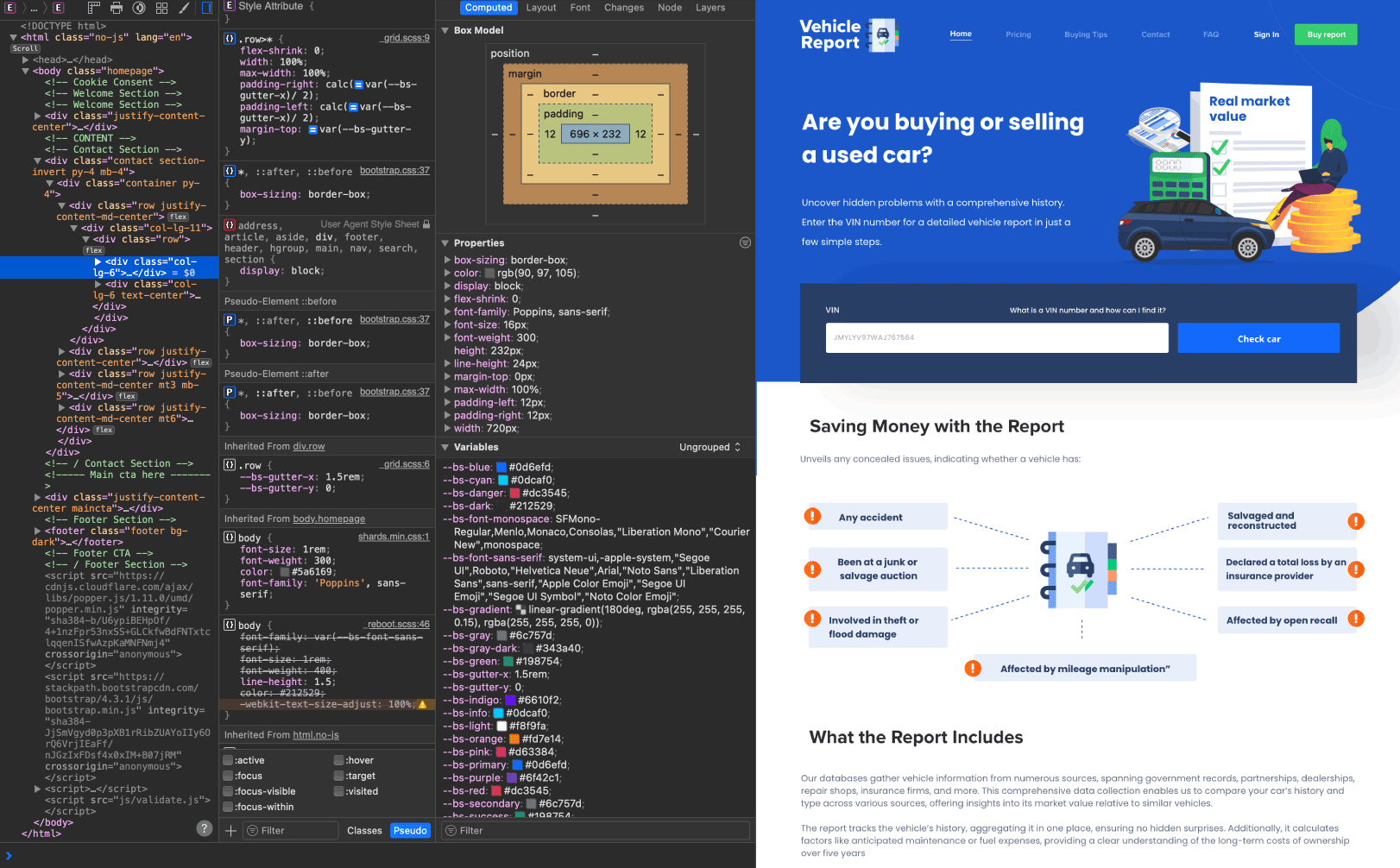Toggle the rulers icon in DOM toolbar
Screen dimensions: 1400x868
pyautogui.click(x=94, y=8)
